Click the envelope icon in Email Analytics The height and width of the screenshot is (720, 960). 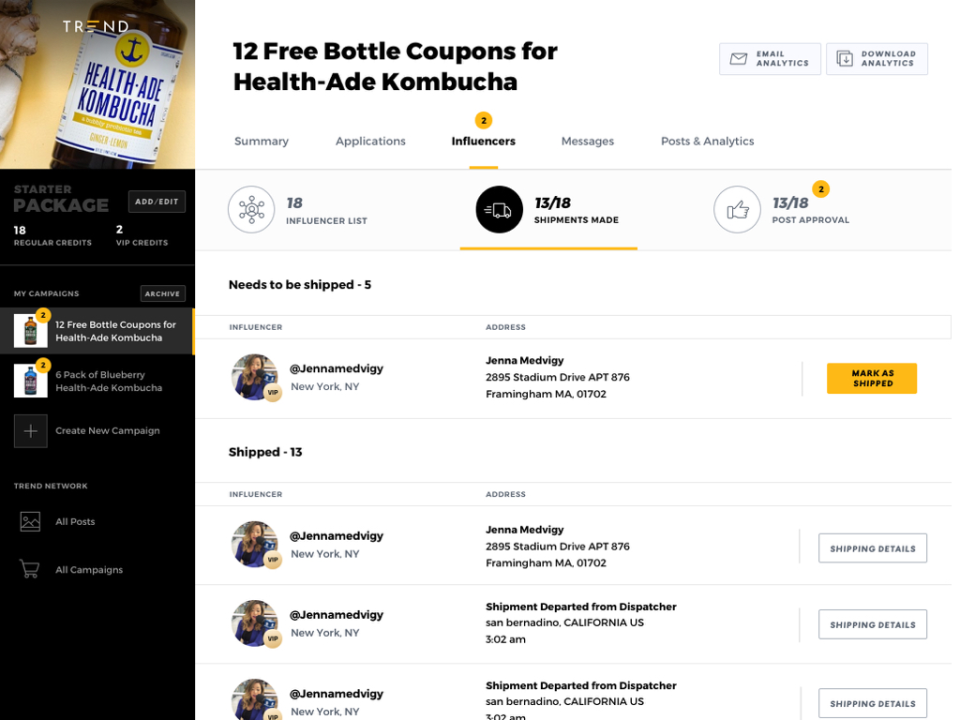point(738,59)
